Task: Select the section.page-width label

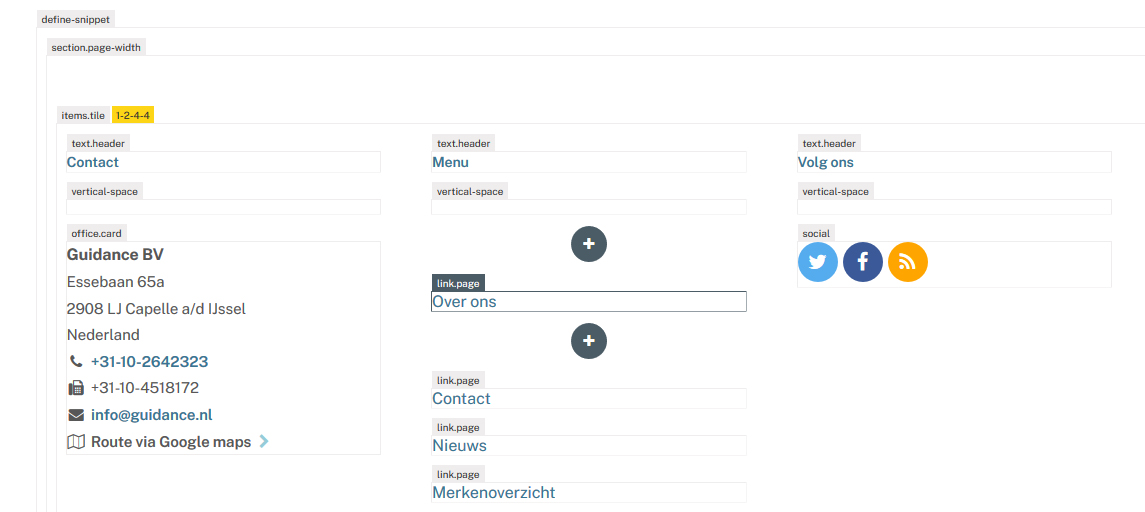Action: [x=96, y=47]
